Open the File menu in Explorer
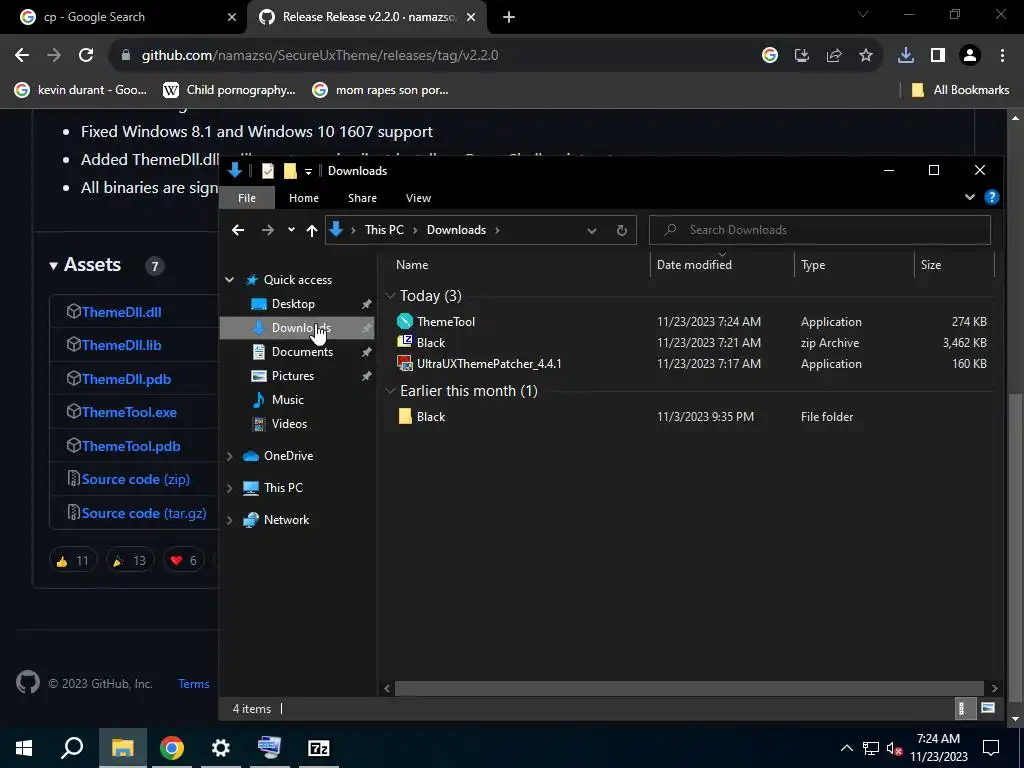This screenshot has width=1024, height=768. pyautogui.click(x=247, y=198)
